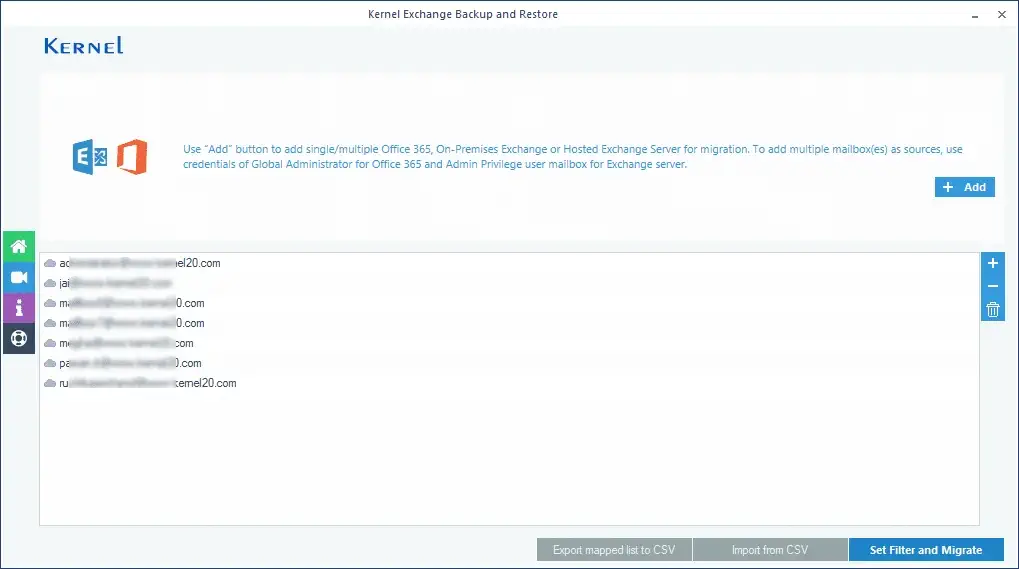1019x569 pixels.
Task: Open the support lifebuoy icon
Action: 19,338
